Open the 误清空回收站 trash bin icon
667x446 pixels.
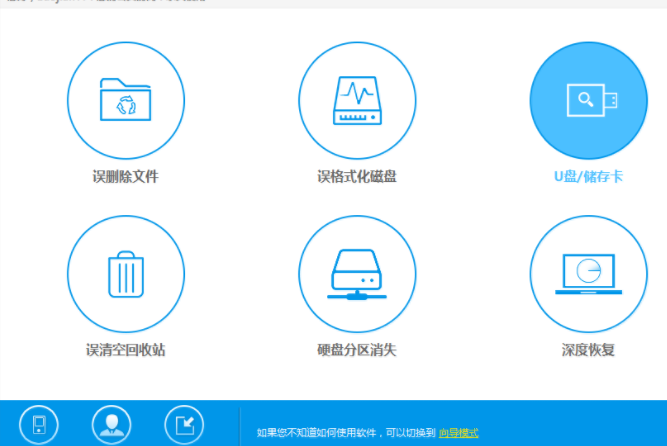[125, 273]
